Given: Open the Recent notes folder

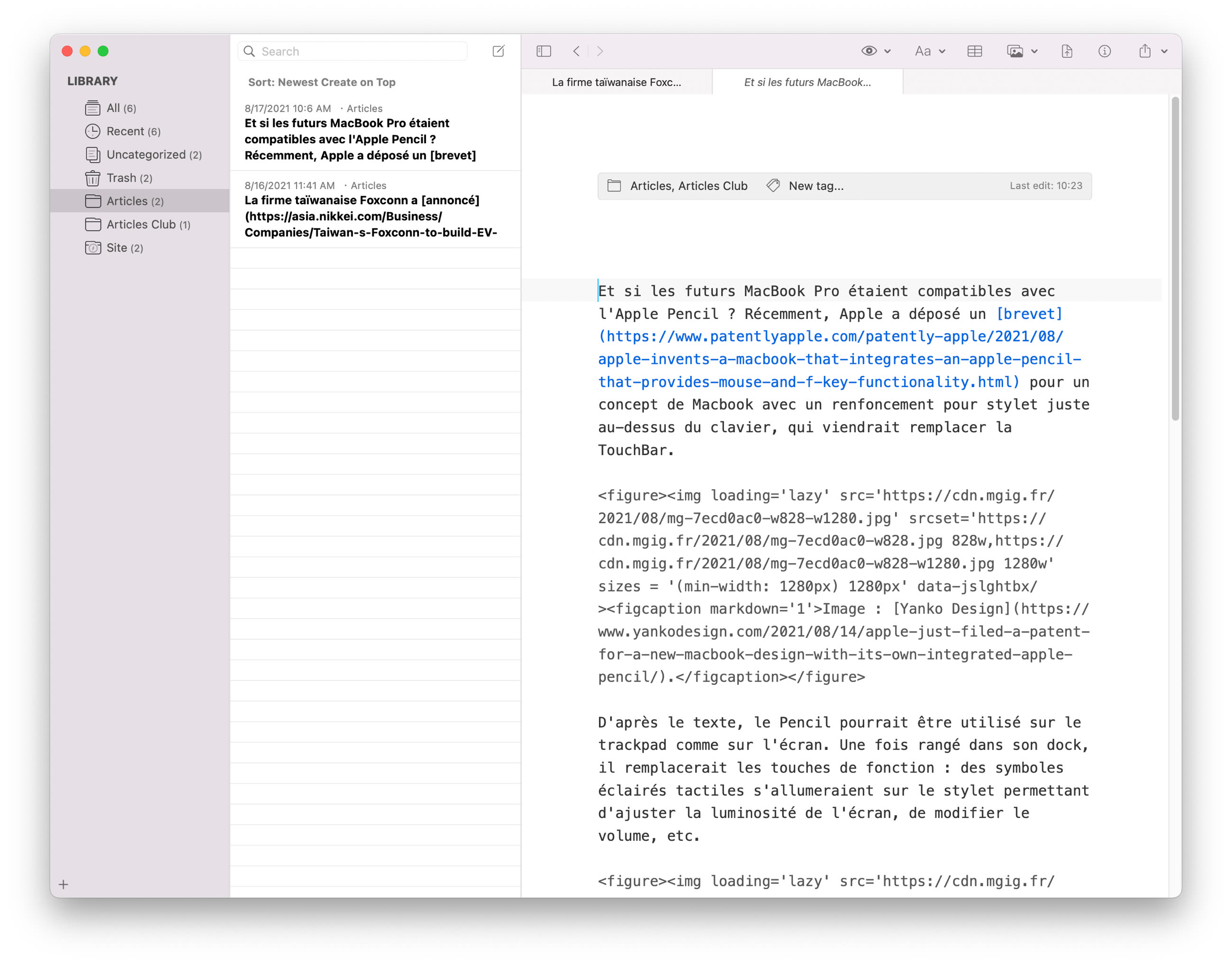Looking at the screenshot, I should click(139, 131).
